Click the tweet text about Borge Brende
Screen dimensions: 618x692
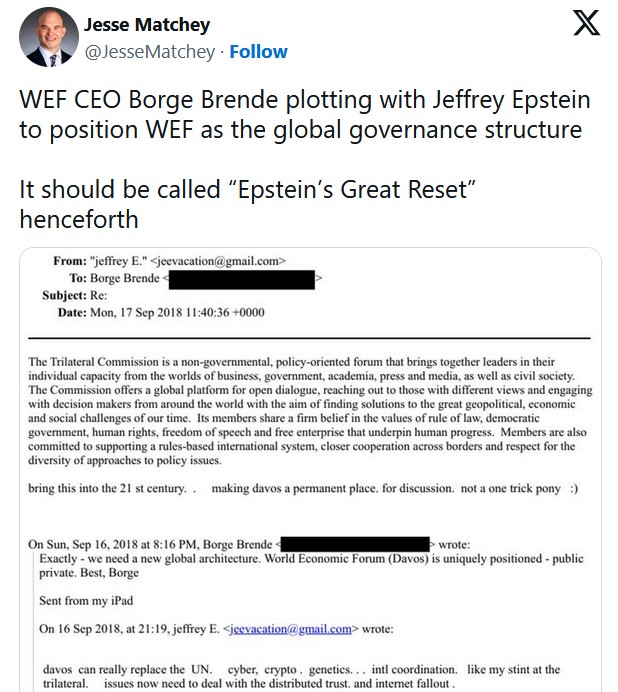[x=304, y=115]
